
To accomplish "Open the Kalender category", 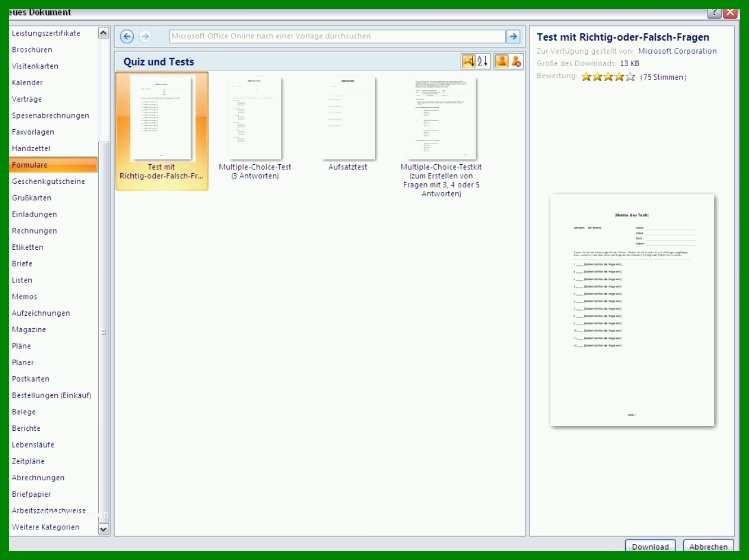I will pos(27,83).
